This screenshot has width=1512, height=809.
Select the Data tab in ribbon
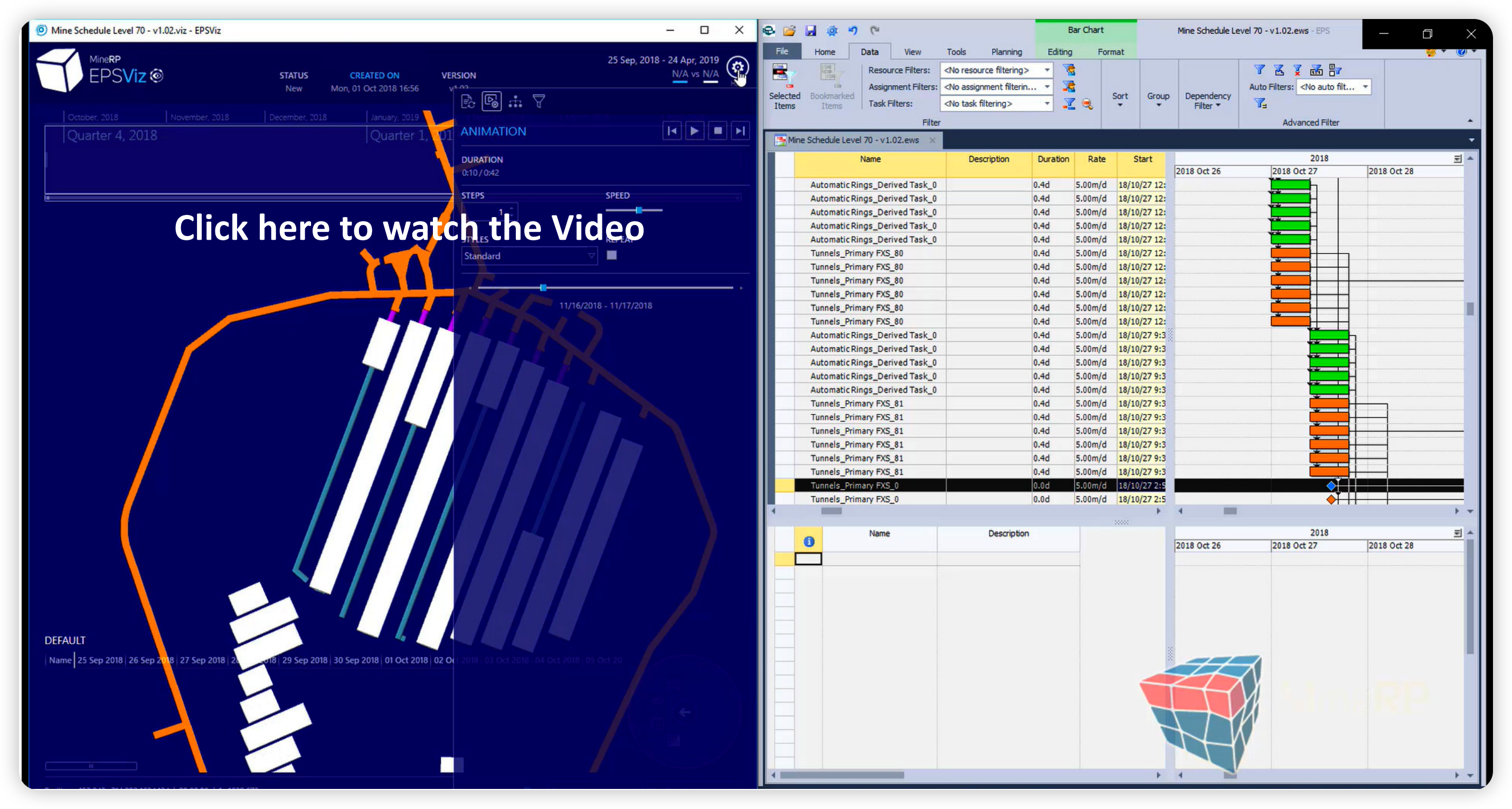click(867, 51)
